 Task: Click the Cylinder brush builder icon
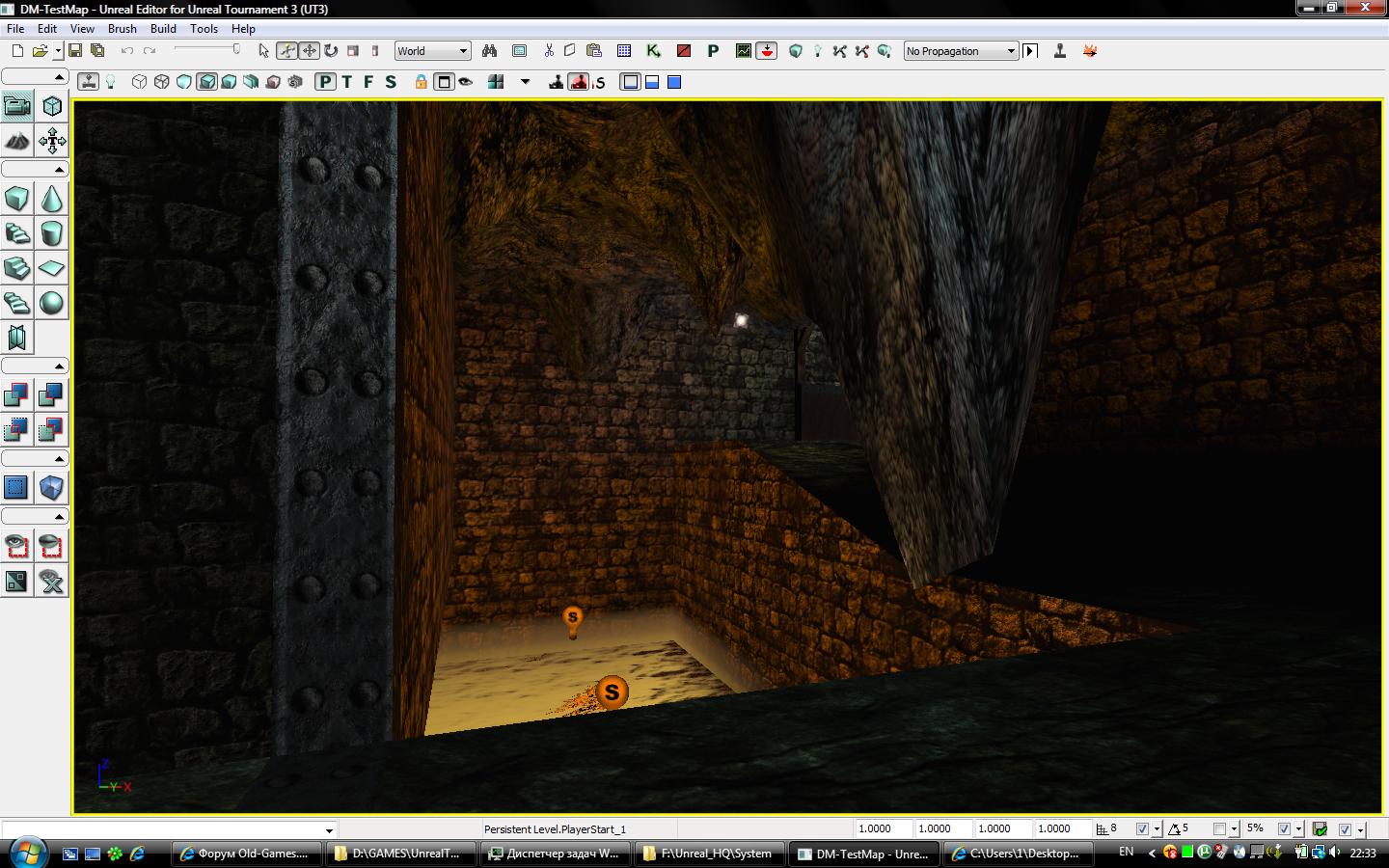pos(51,233)
